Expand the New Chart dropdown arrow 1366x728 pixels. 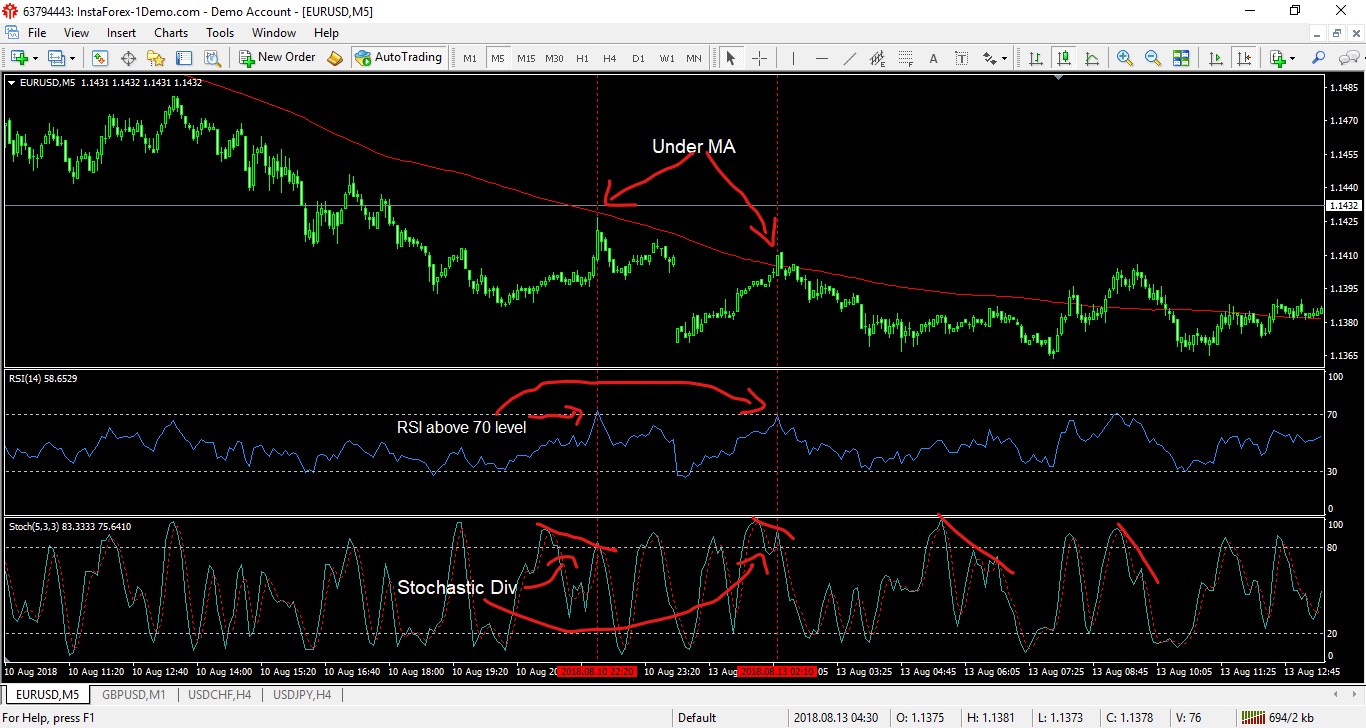click(34, 58)
